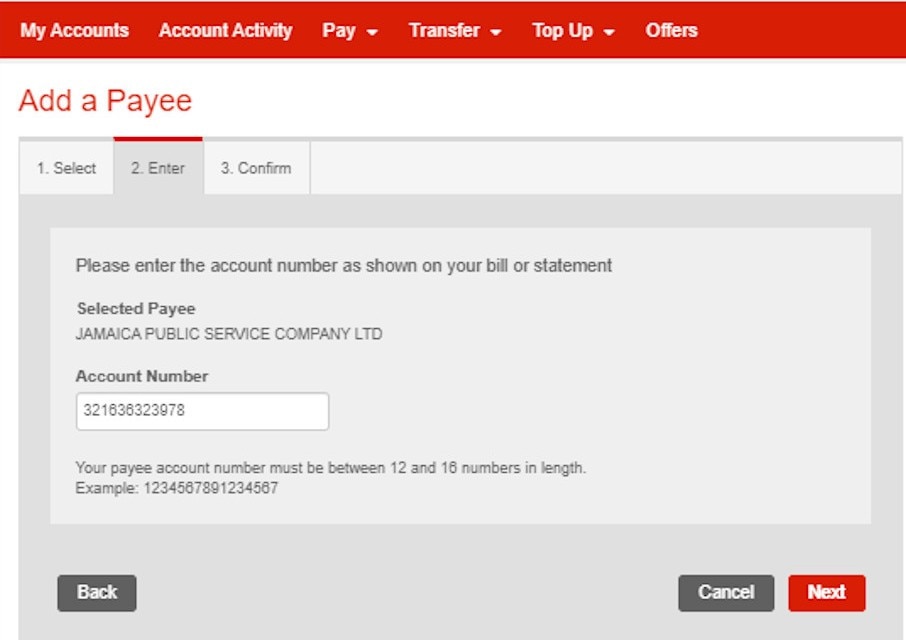906x640 pixels.
Task: Click the Transfer menu's chevron arrow
Action: [498, 31]
